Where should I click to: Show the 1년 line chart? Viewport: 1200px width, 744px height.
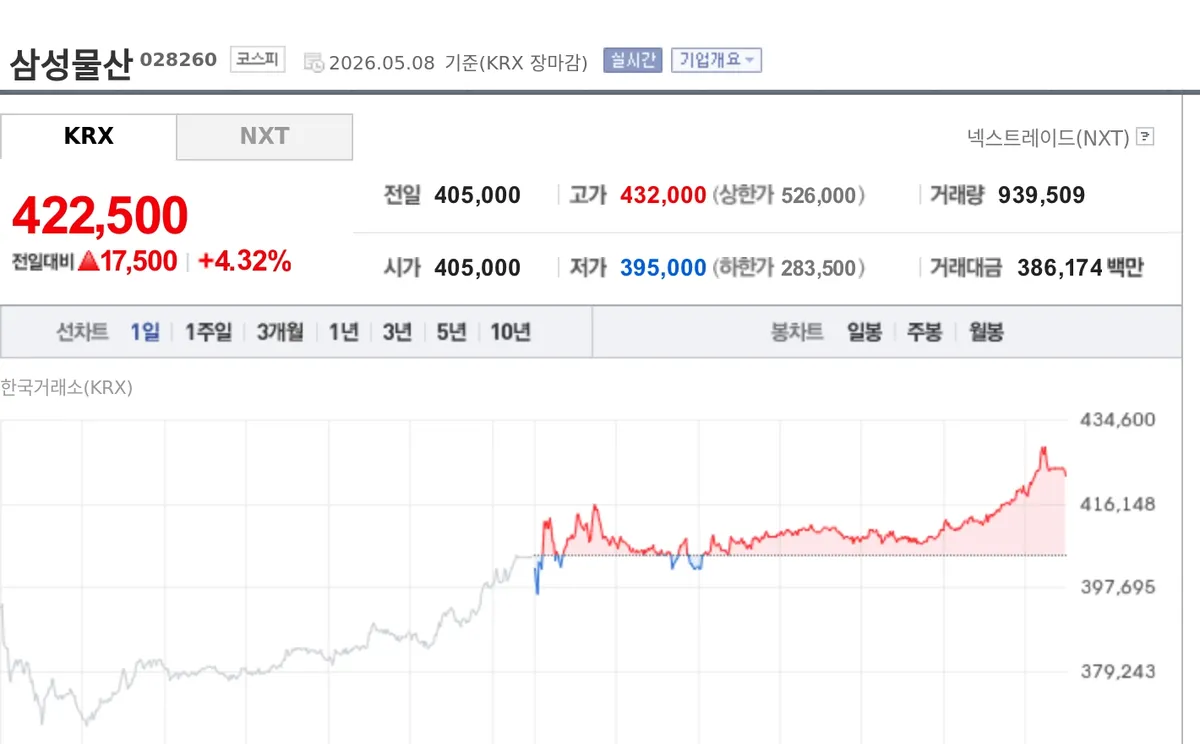[x=344, y=333]
